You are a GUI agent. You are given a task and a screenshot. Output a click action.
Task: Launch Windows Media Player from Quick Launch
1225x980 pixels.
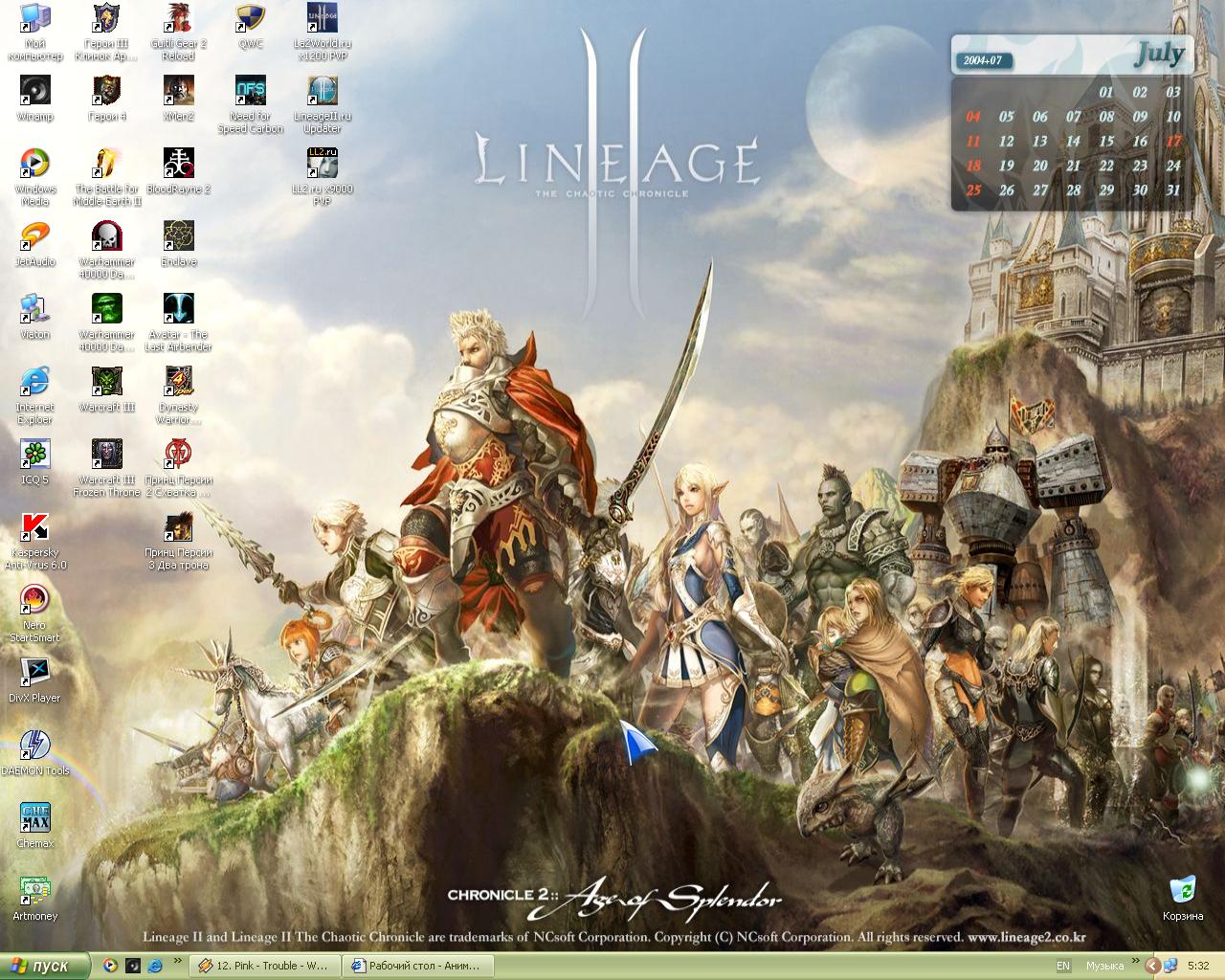(110, 966)
